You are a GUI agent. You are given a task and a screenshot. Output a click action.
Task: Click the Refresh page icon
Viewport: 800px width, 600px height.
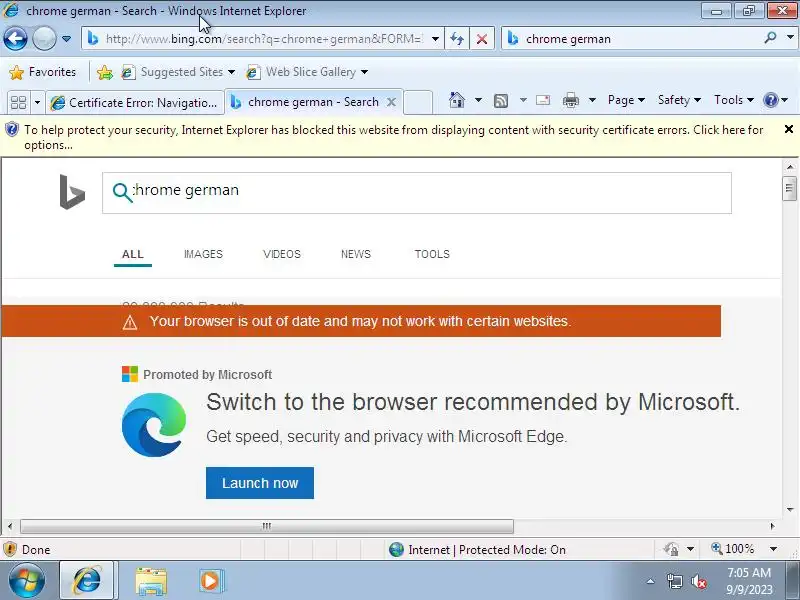(457, 39)
